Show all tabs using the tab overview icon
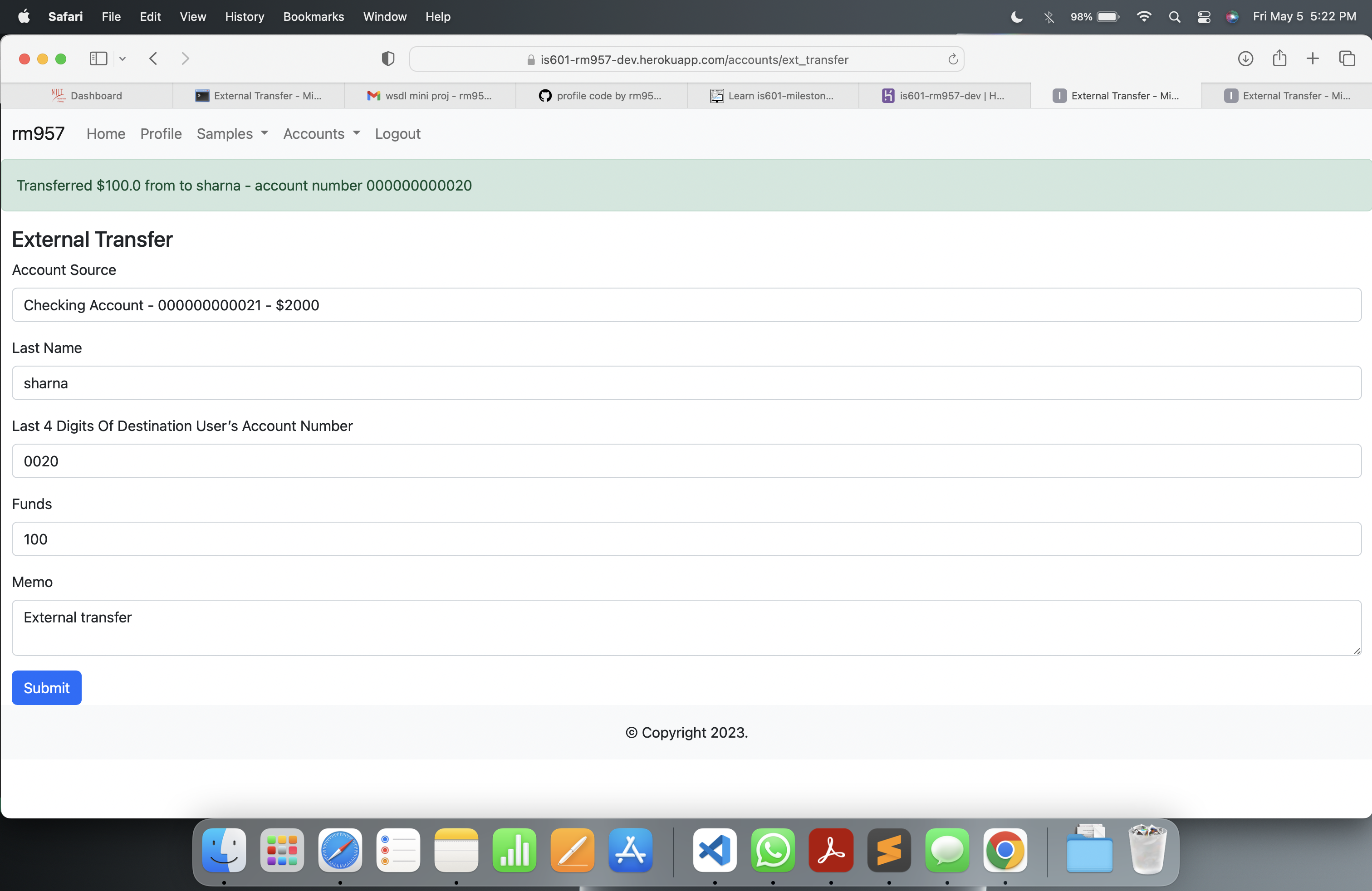The width and height of the screenshot is (1372, 891). 1348,58
